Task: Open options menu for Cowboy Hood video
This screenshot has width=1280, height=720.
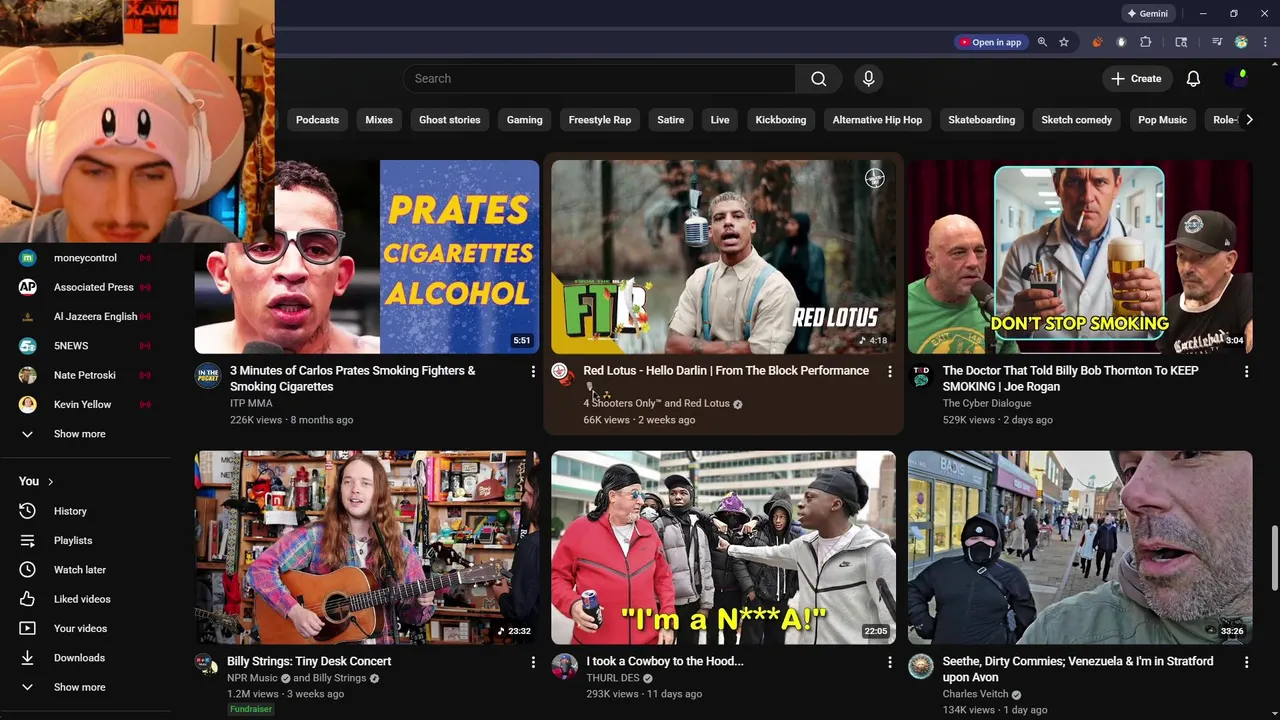Action: pos(889,662)
